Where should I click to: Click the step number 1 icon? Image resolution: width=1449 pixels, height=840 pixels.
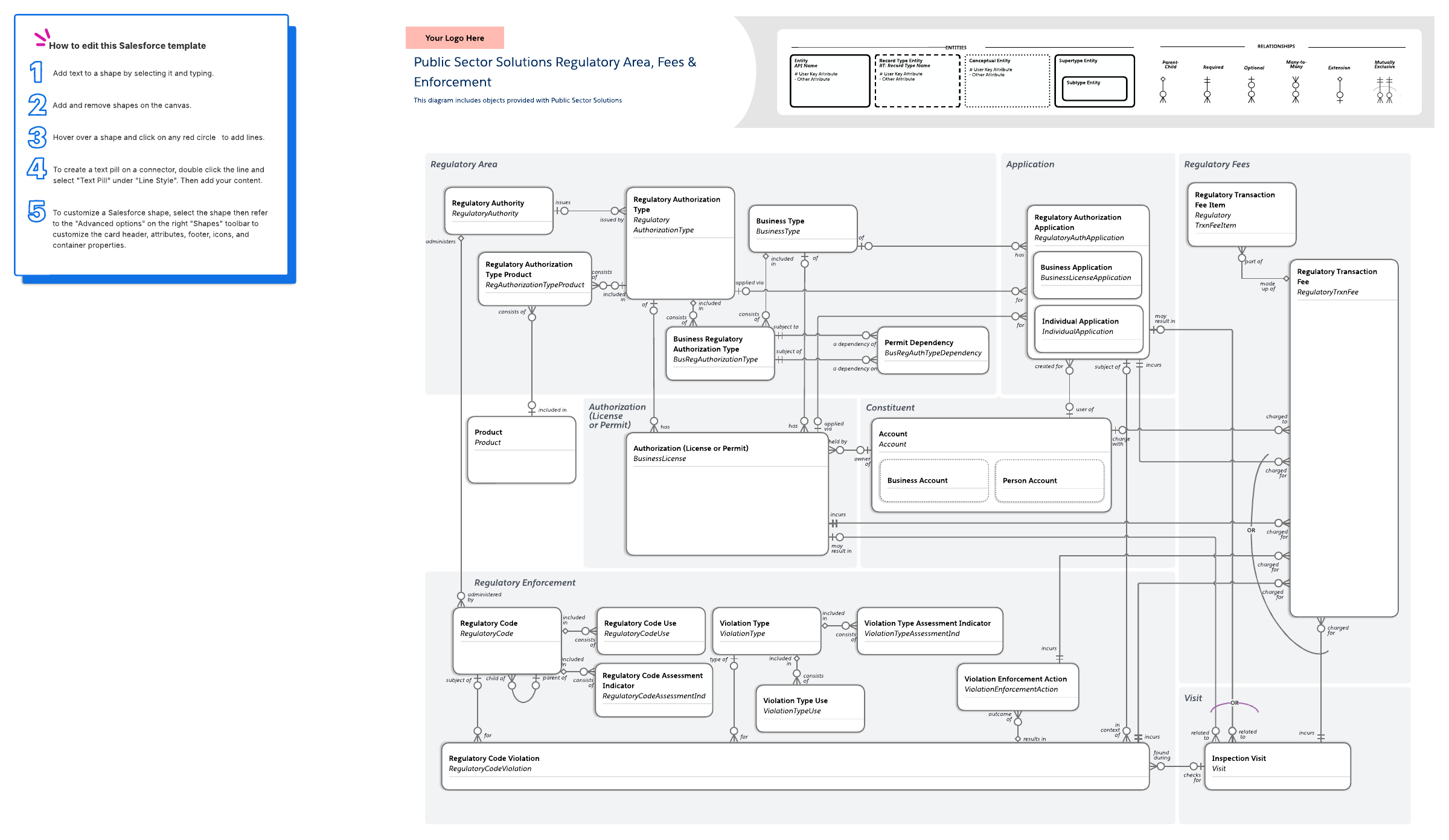tap(37, 72)
